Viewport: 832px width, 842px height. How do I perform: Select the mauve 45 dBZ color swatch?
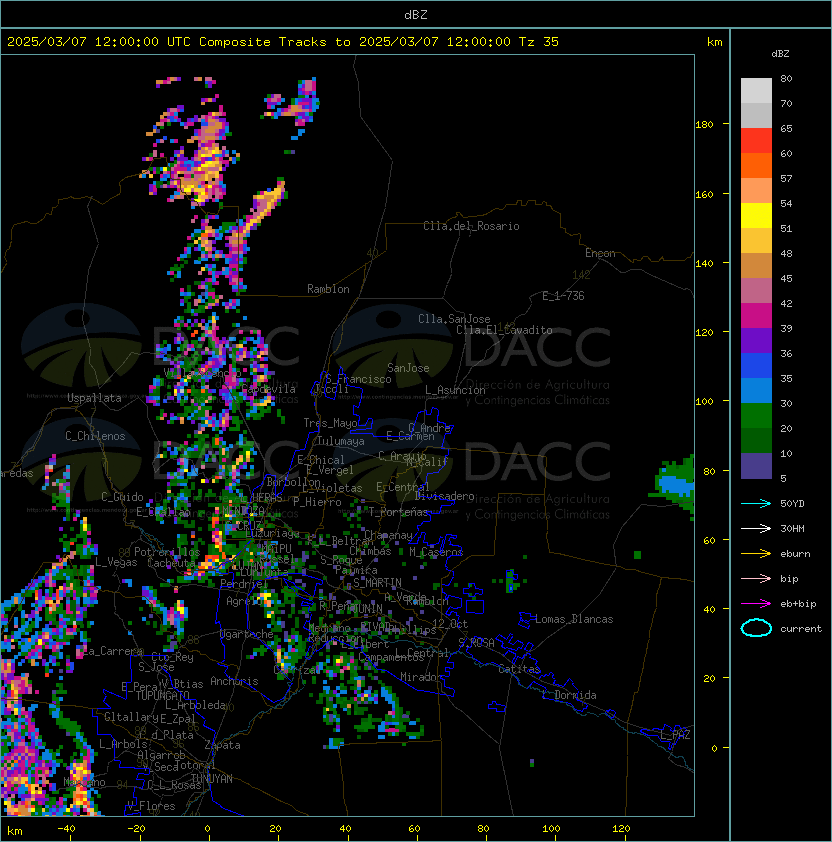point(756,291)
